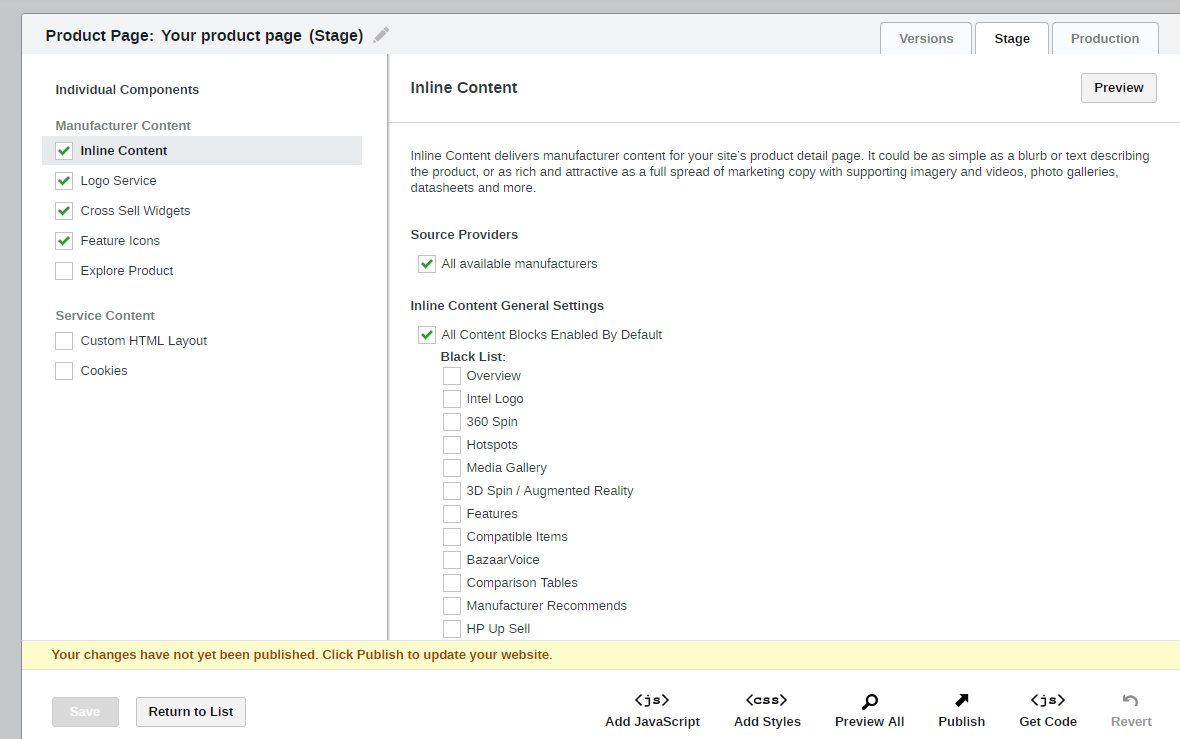Image resolution: width=1180 pixels, height=739 pixels.
Task: Blacklist the Hotspots content block
Action: tap(452, 445)
